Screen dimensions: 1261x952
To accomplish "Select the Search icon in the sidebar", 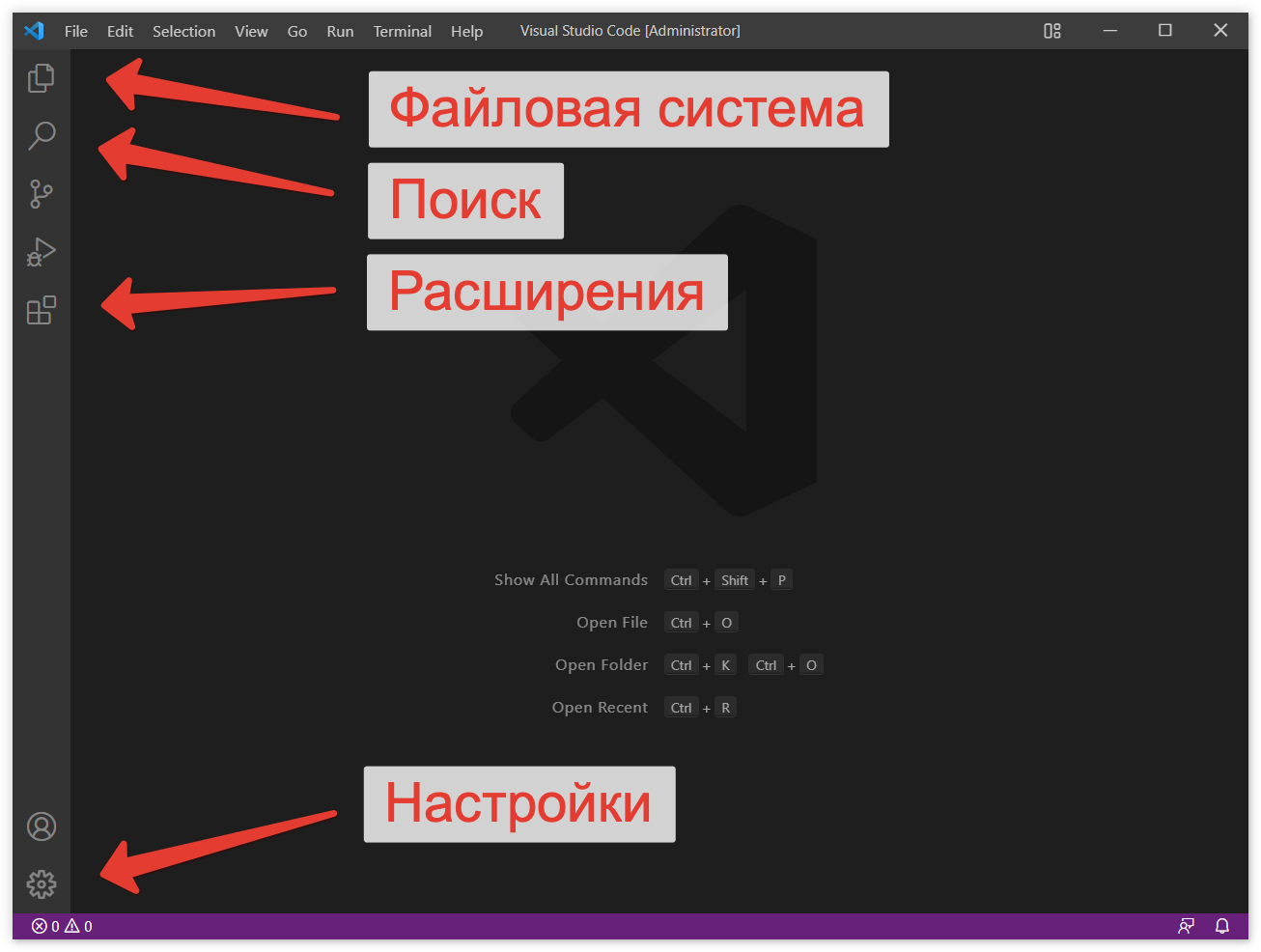I will tap(41, 136).
